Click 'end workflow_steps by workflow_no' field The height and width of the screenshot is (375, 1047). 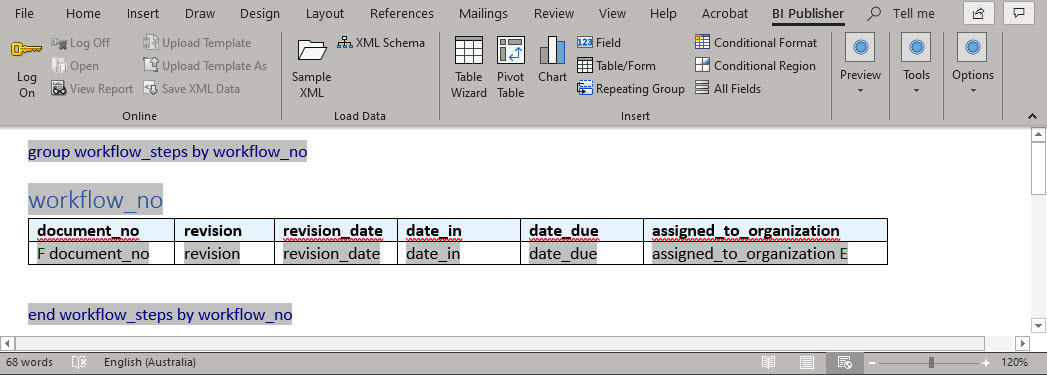click(160, 314)
